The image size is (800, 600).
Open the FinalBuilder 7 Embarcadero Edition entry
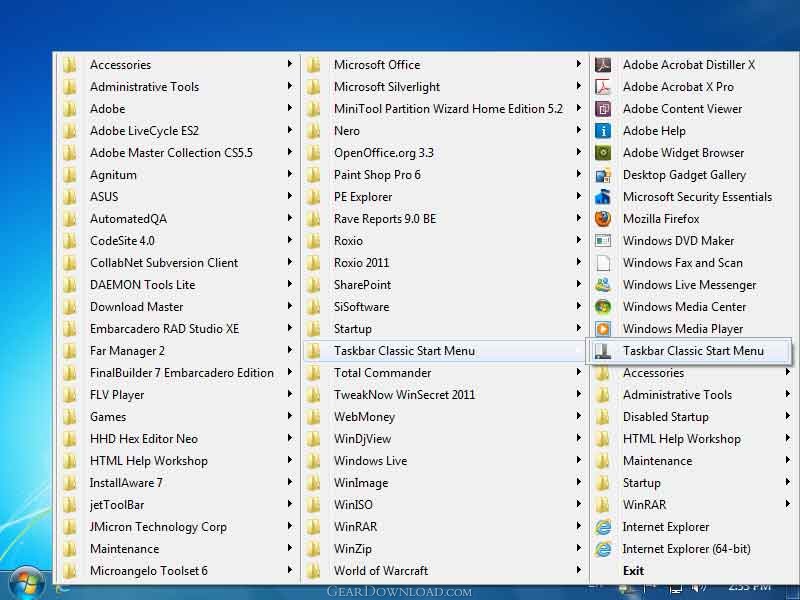point(177,373)
